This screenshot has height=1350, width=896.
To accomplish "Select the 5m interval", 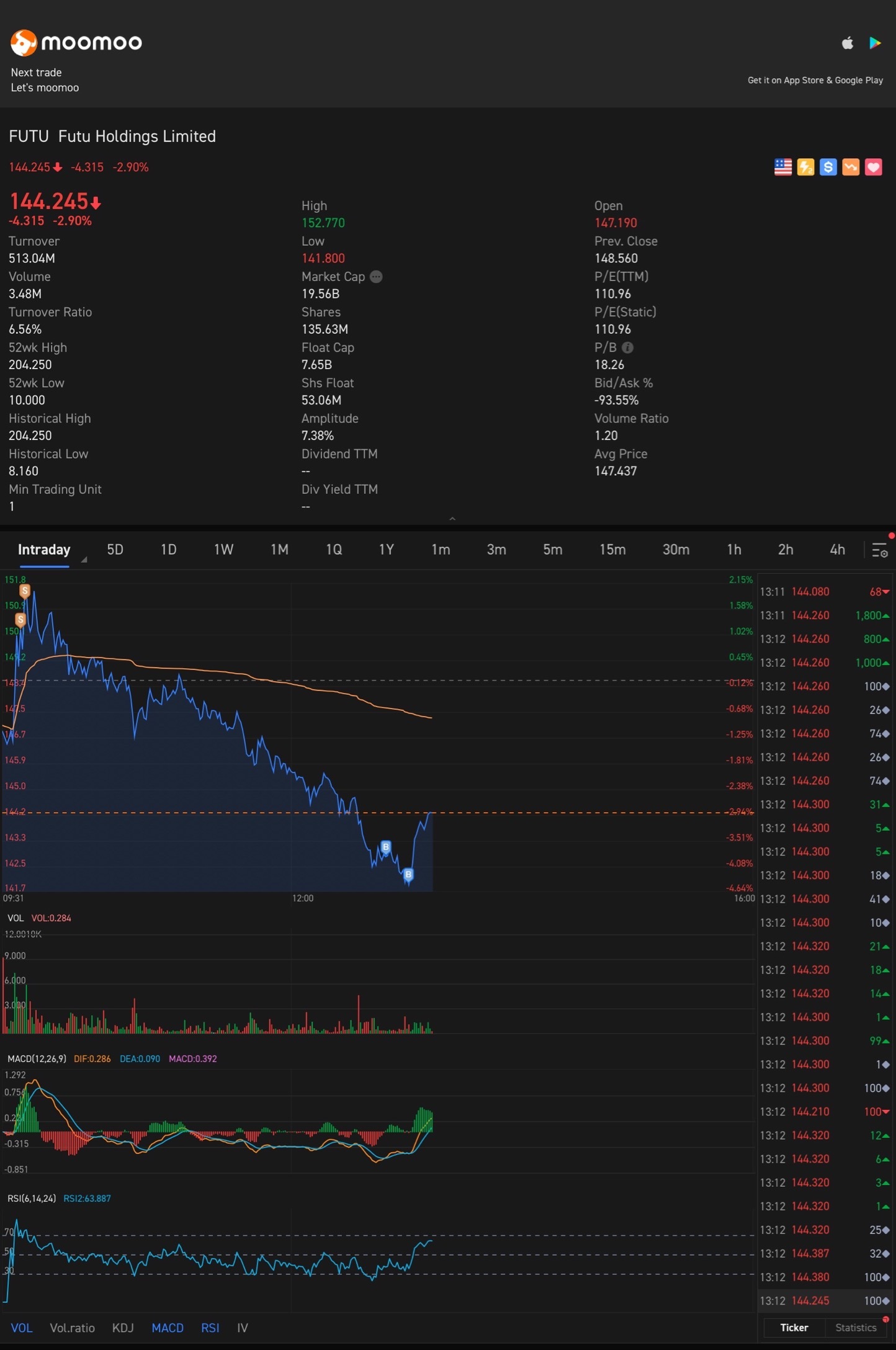I will coord(553,550).
